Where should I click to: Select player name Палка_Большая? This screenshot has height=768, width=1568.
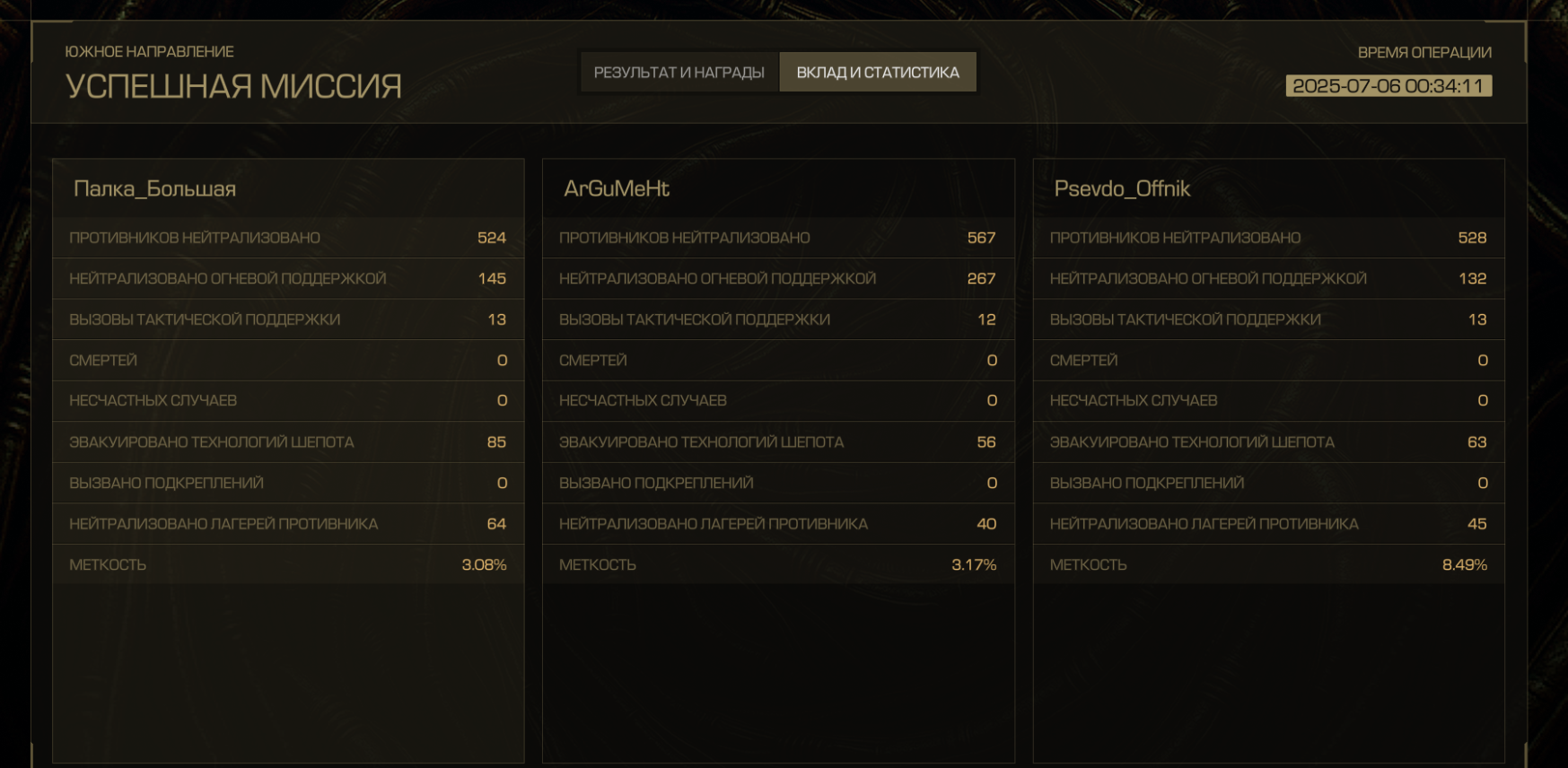154,188
